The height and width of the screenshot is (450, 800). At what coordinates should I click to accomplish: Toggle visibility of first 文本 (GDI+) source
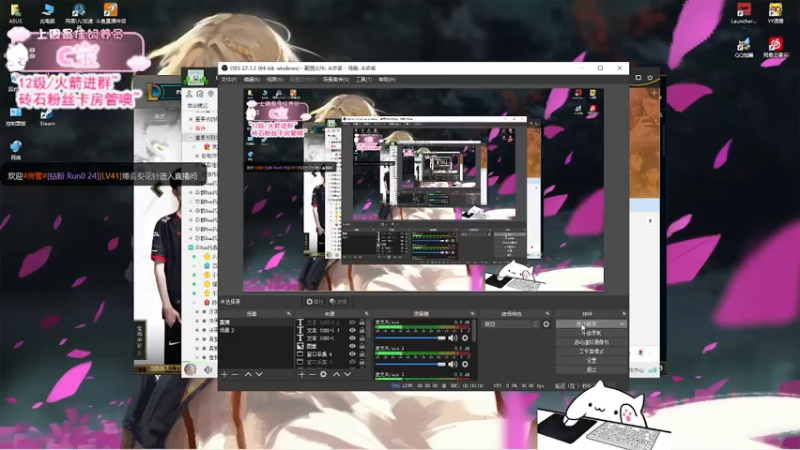(352, 322)
